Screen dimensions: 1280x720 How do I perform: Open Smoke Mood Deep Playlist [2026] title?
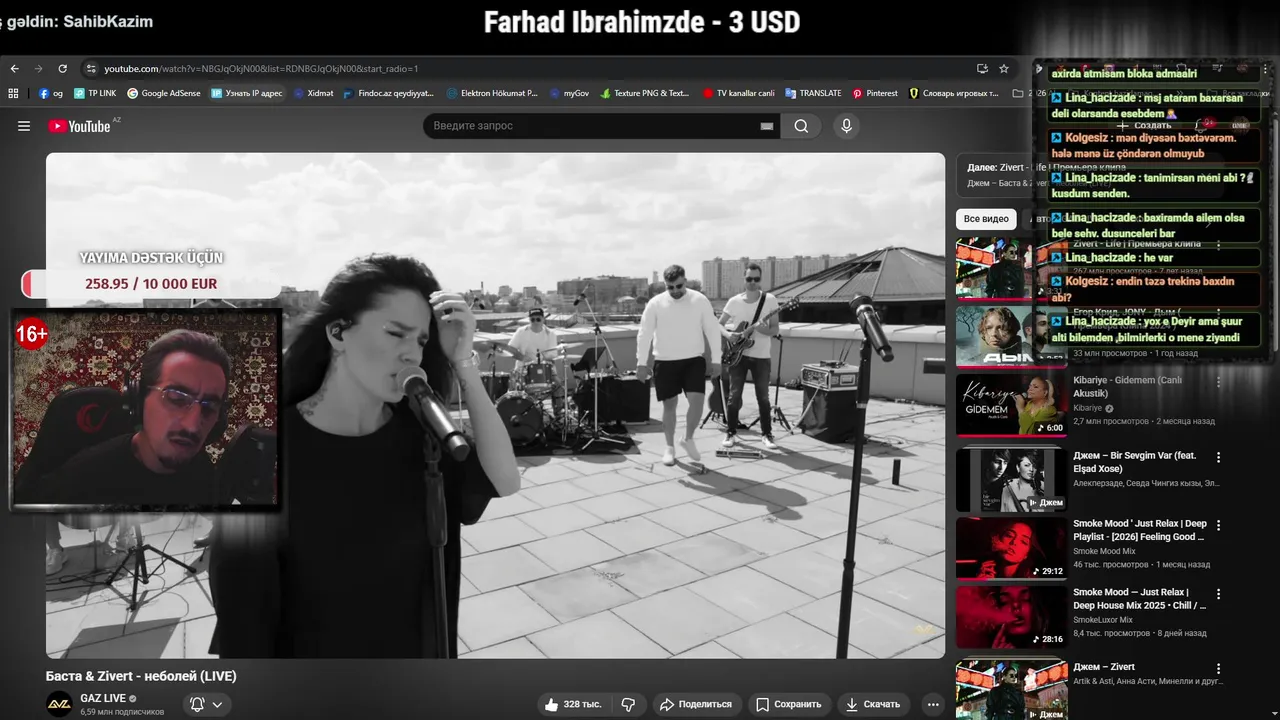click(1140, 530)
